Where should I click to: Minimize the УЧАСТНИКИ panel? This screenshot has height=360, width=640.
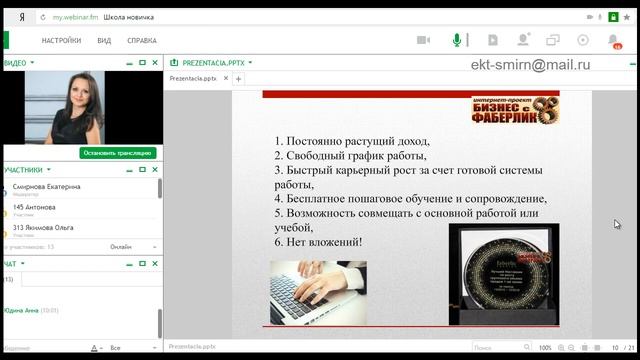tap(129, 170)
